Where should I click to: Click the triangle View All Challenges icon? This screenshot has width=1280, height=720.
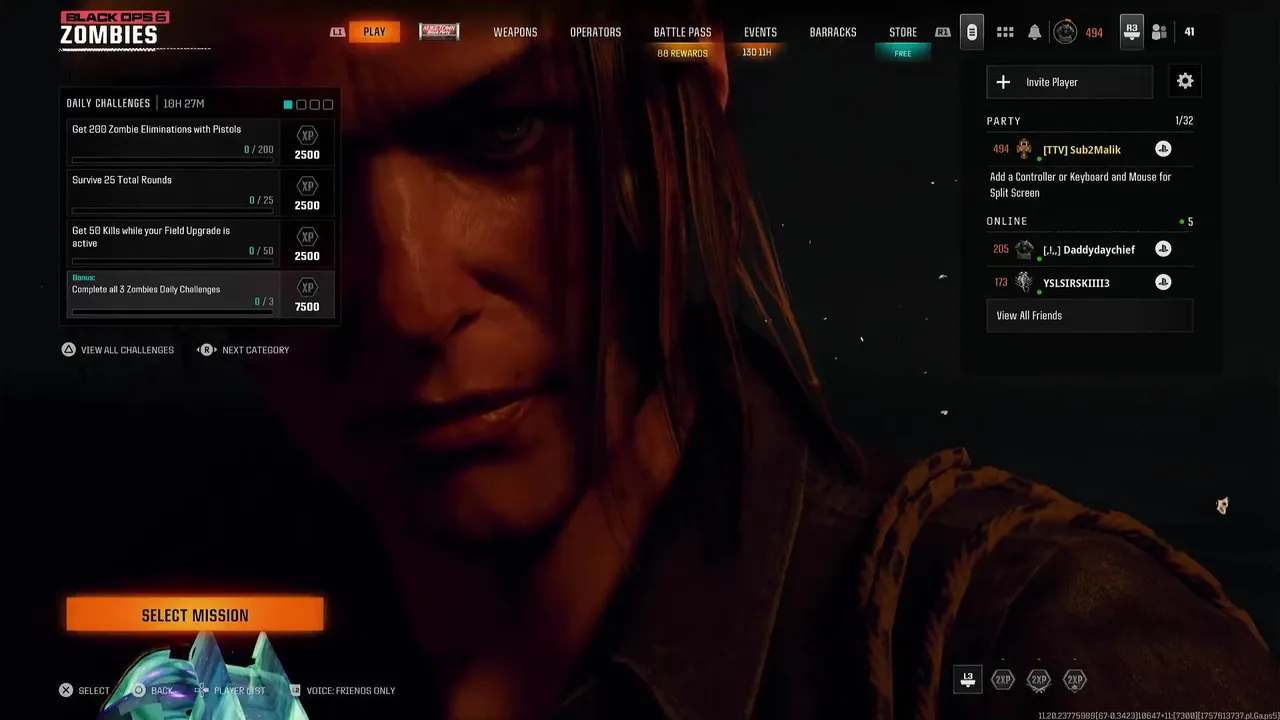pos(68,350)
